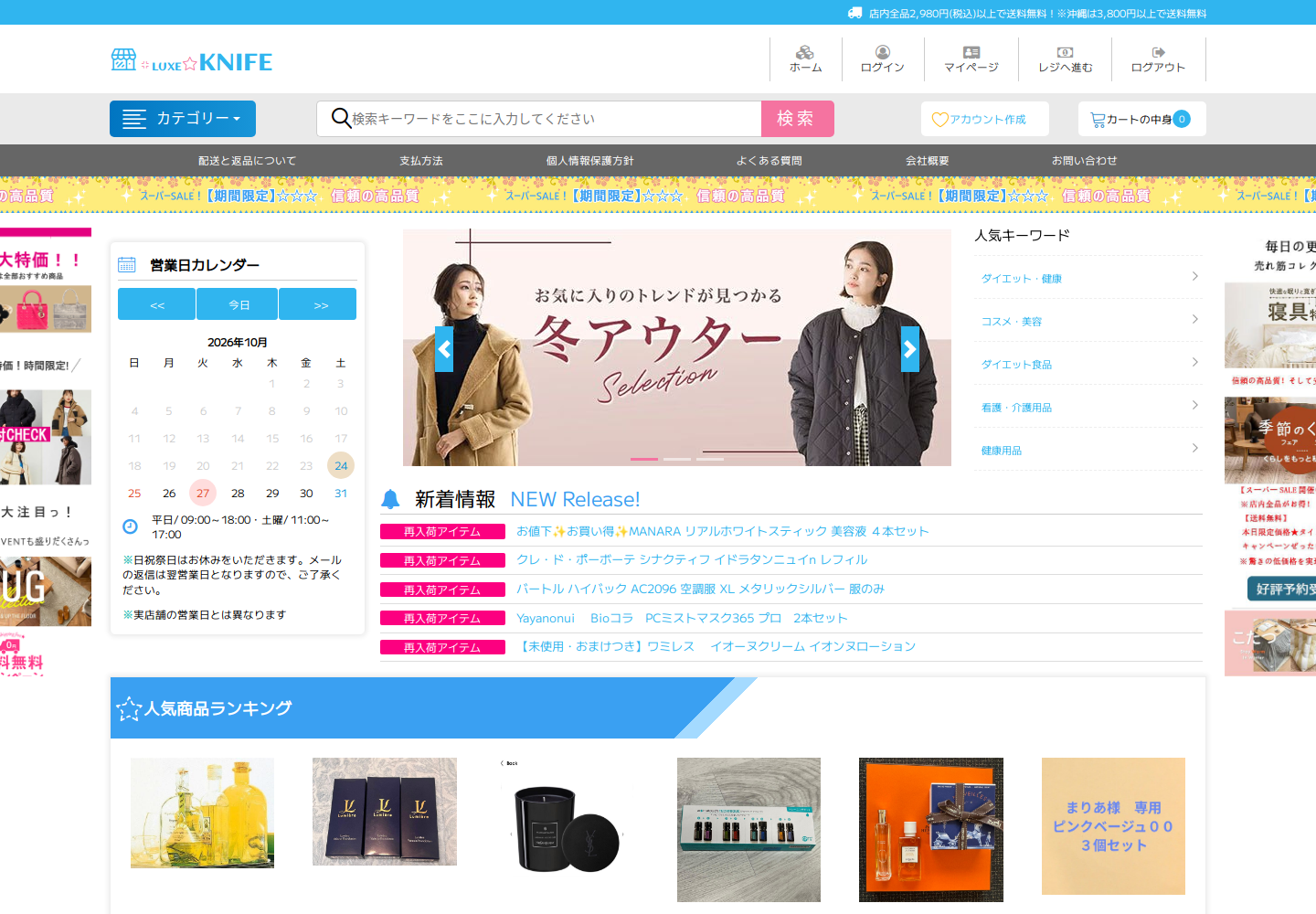
Task: Open the cart カートの中身
Action: (1141, 119)
